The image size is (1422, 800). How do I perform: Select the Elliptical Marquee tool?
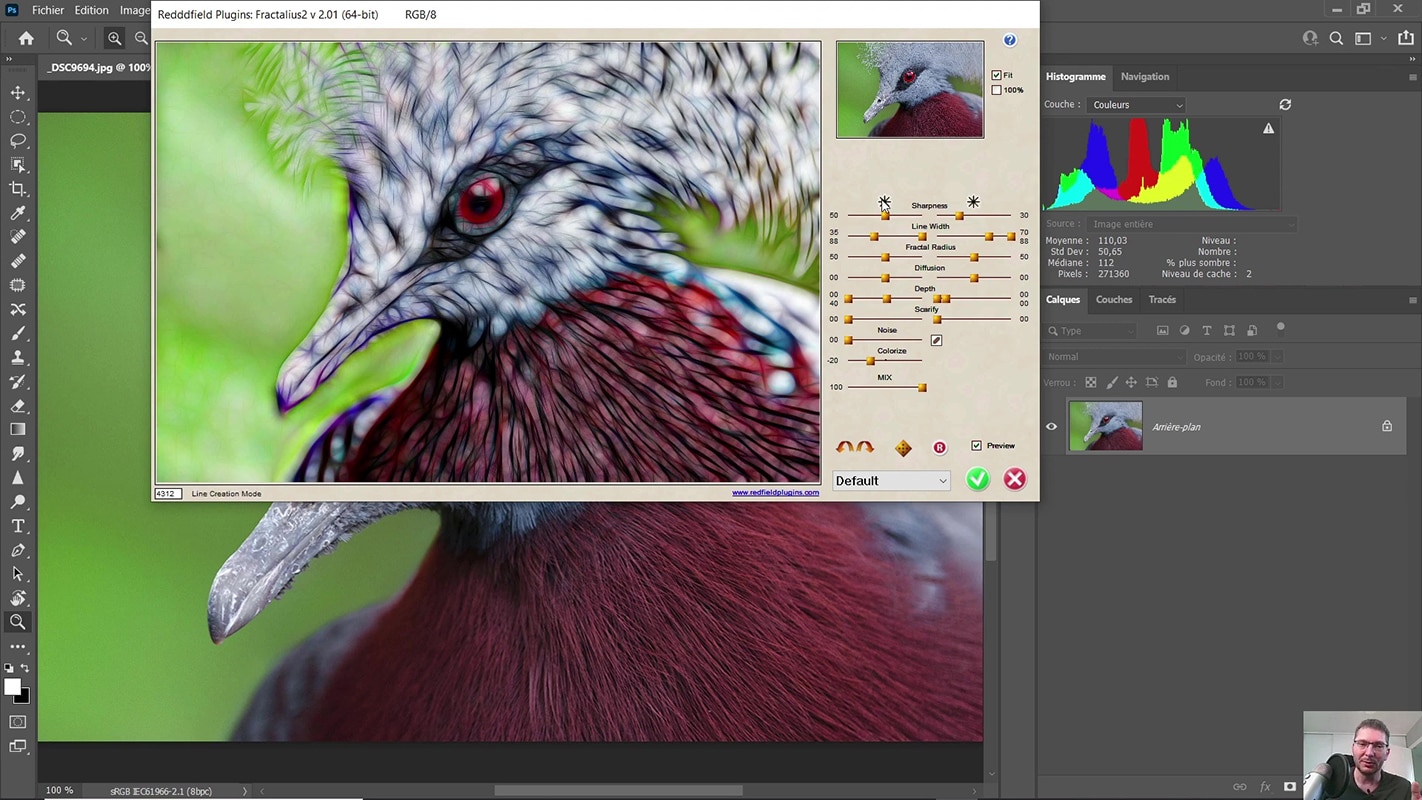click(18, 117)
